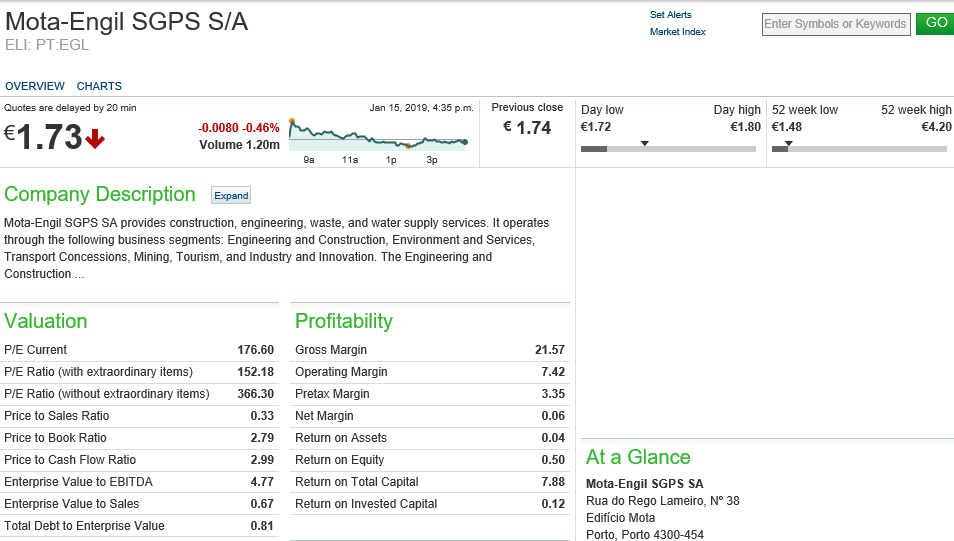Image resolution: width=954 pixels, height=541 pixels.
Task: Click the green GO search button
Action: 936,23
